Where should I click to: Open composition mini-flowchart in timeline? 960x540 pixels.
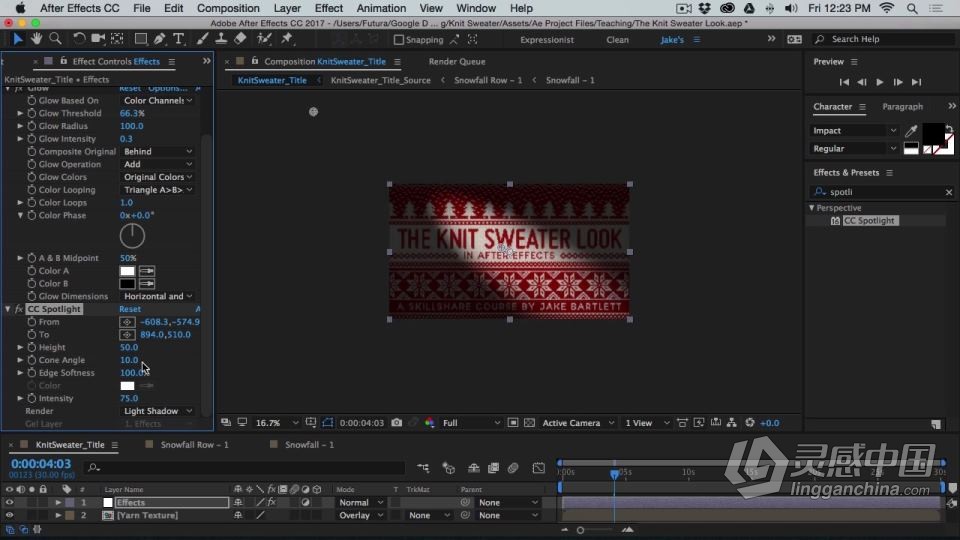point(423,468)
